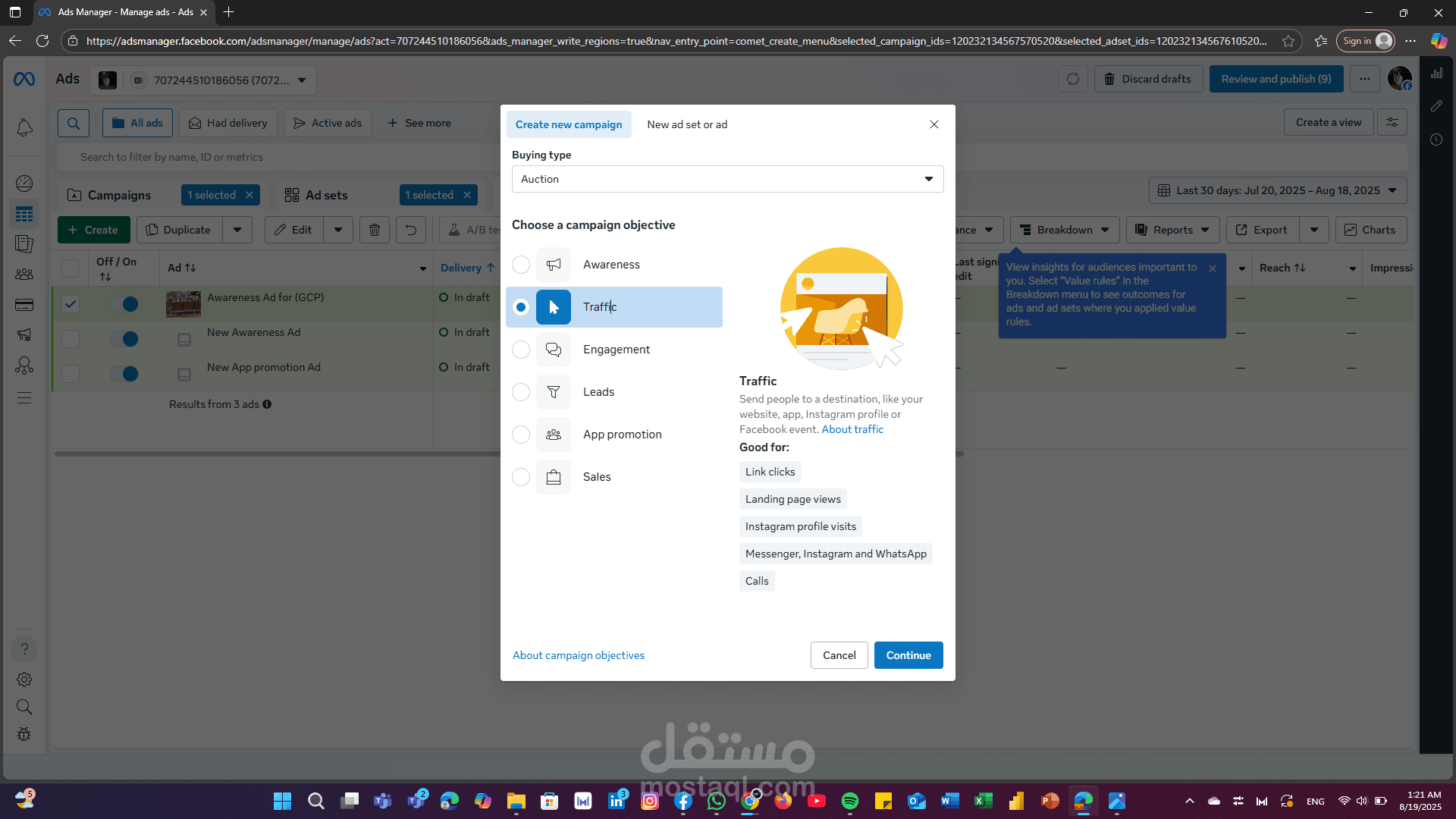Viewport: 1456px width, 819px height.
Task: Click the undo arrow icon in toolbar
Action: tap(411, 230)
